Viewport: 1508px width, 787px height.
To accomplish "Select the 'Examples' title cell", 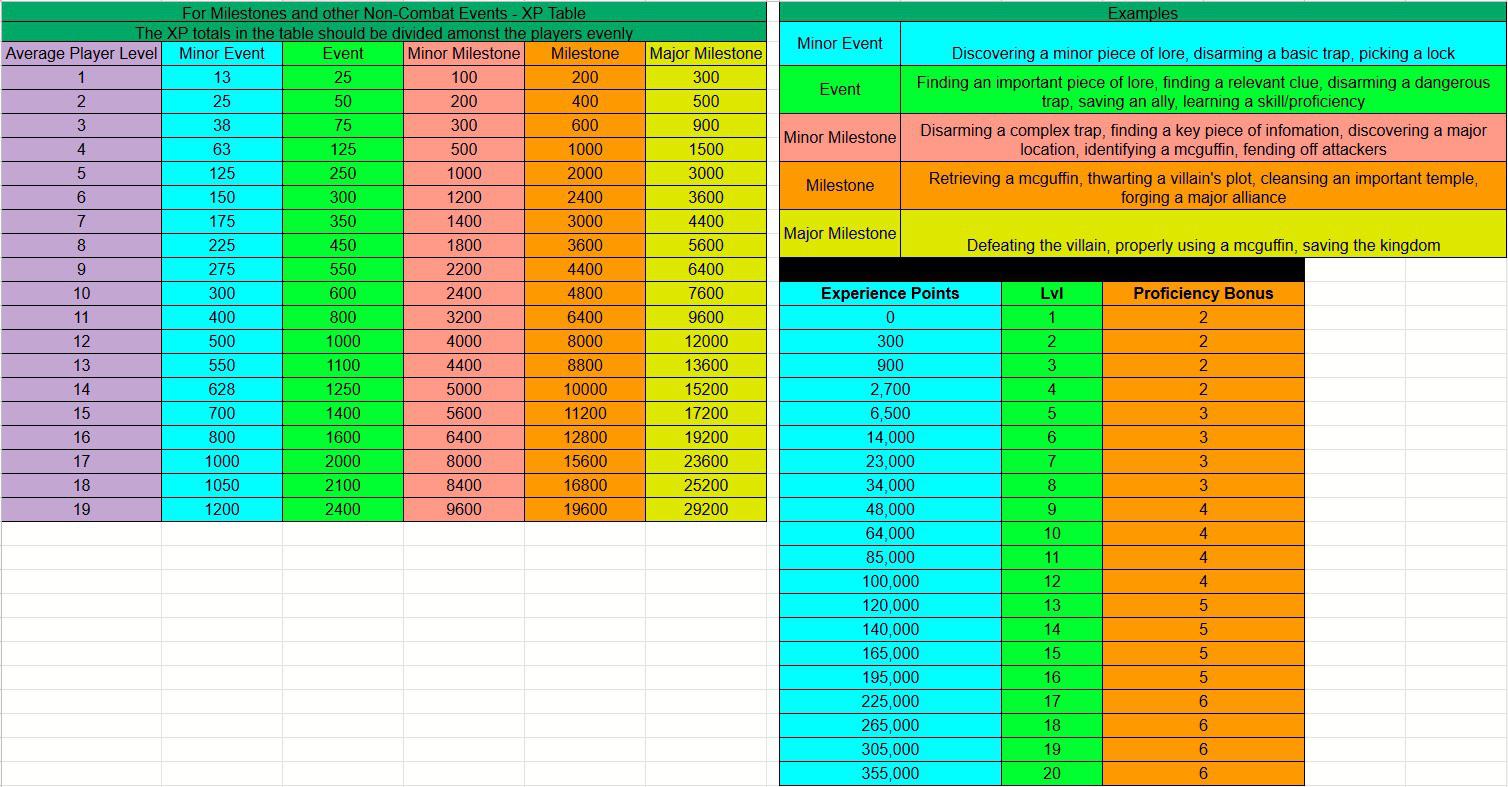I will point(1143,12).
